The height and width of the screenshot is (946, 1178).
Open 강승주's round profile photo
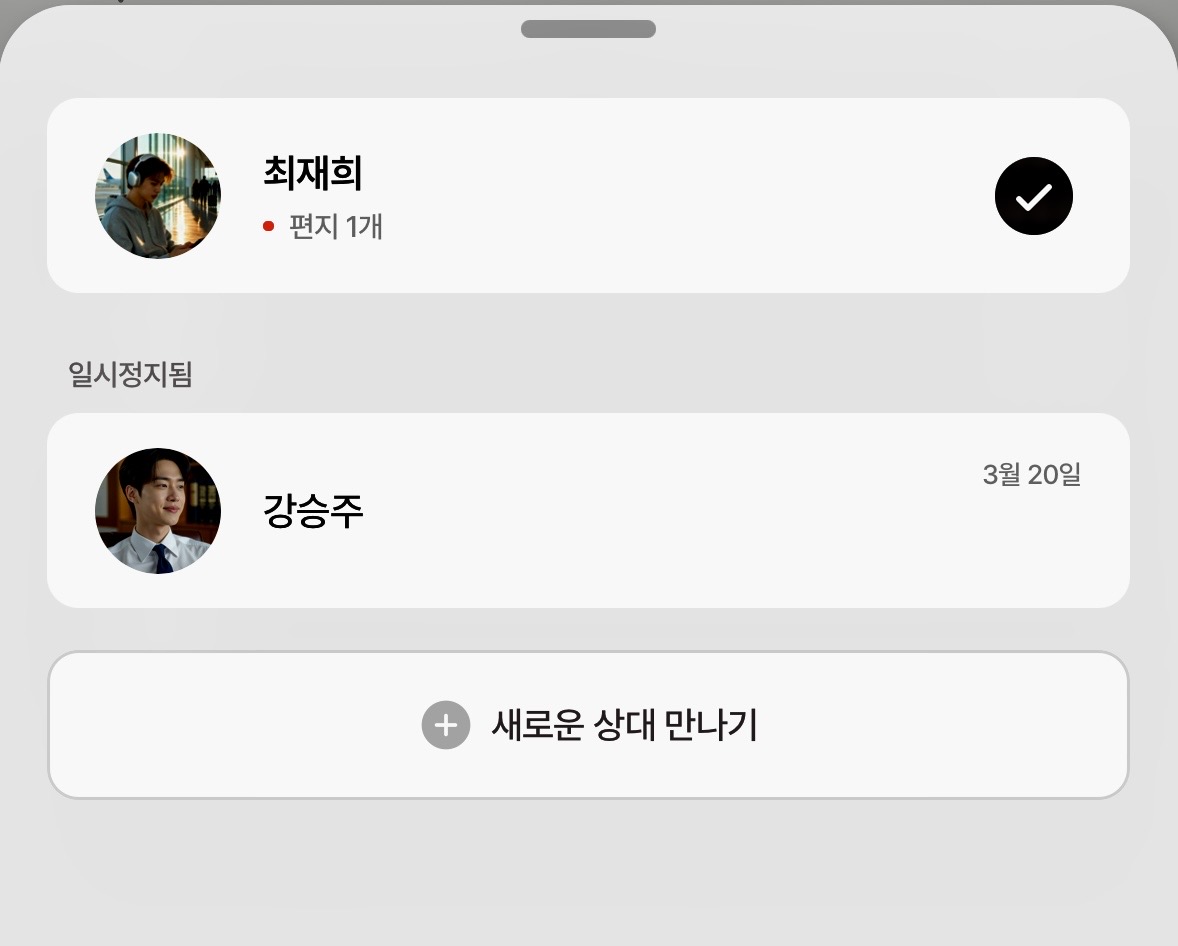coord(158,511)
